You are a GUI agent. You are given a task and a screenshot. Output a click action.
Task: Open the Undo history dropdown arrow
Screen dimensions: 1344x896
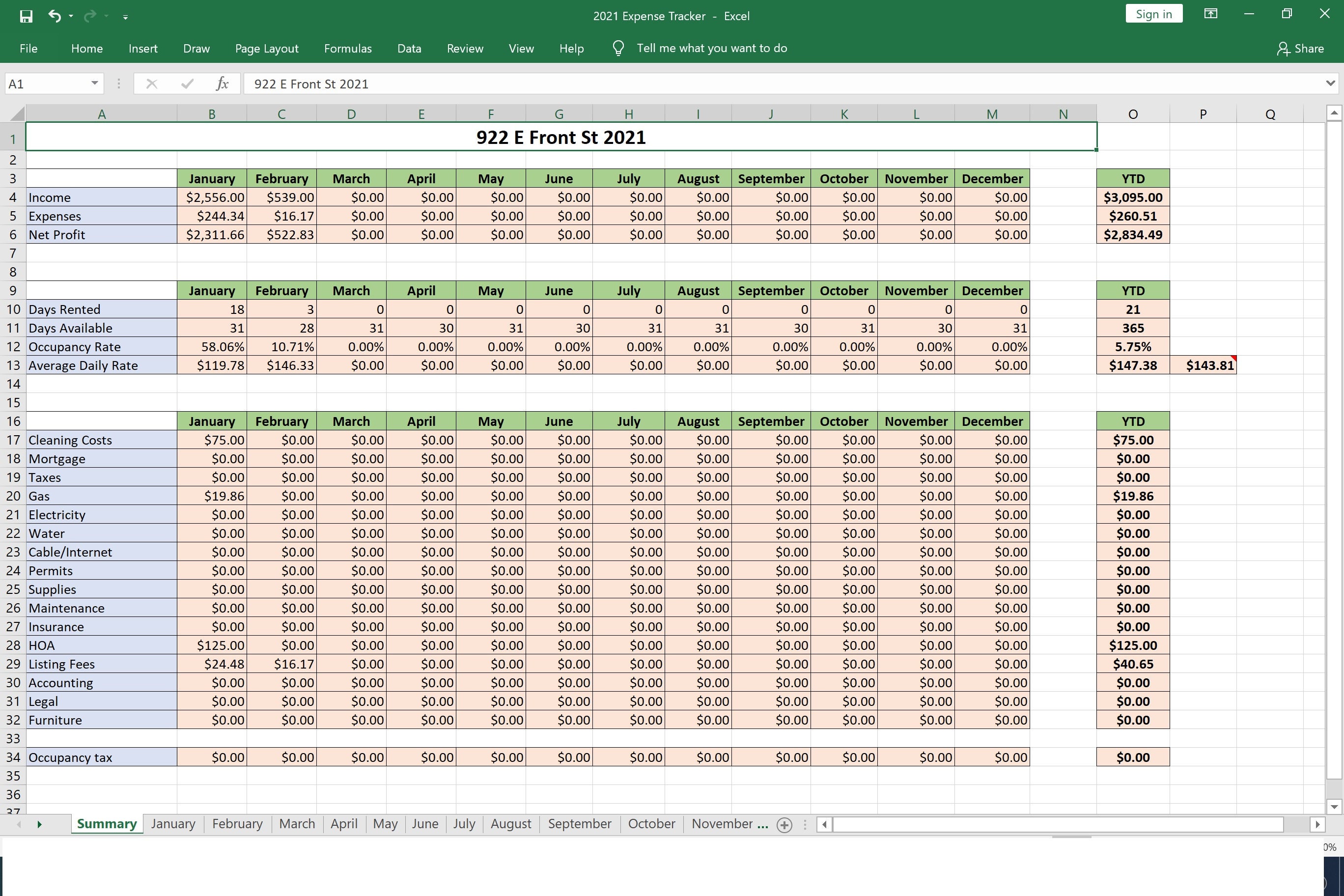point(71,16)
